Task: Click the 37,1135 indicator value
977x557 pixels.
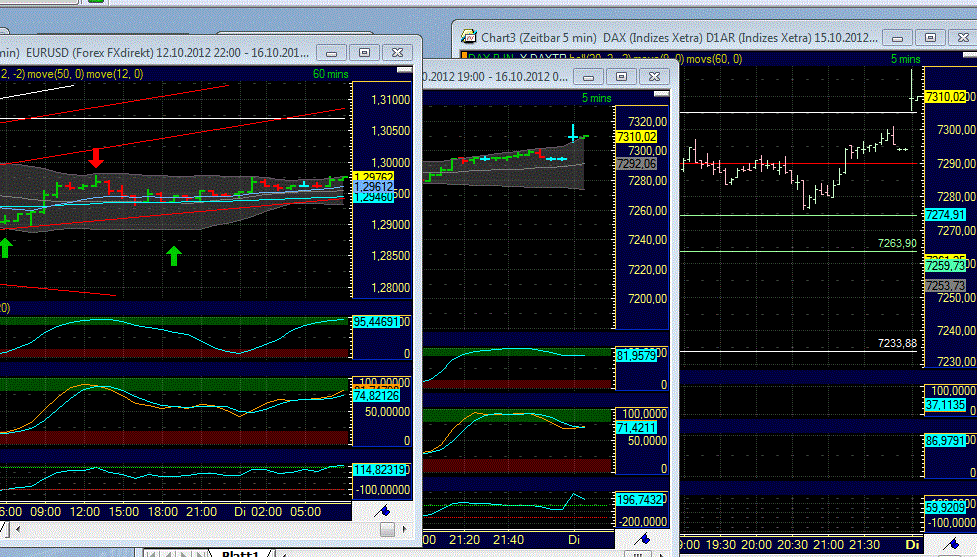Action: coord(945,405)
